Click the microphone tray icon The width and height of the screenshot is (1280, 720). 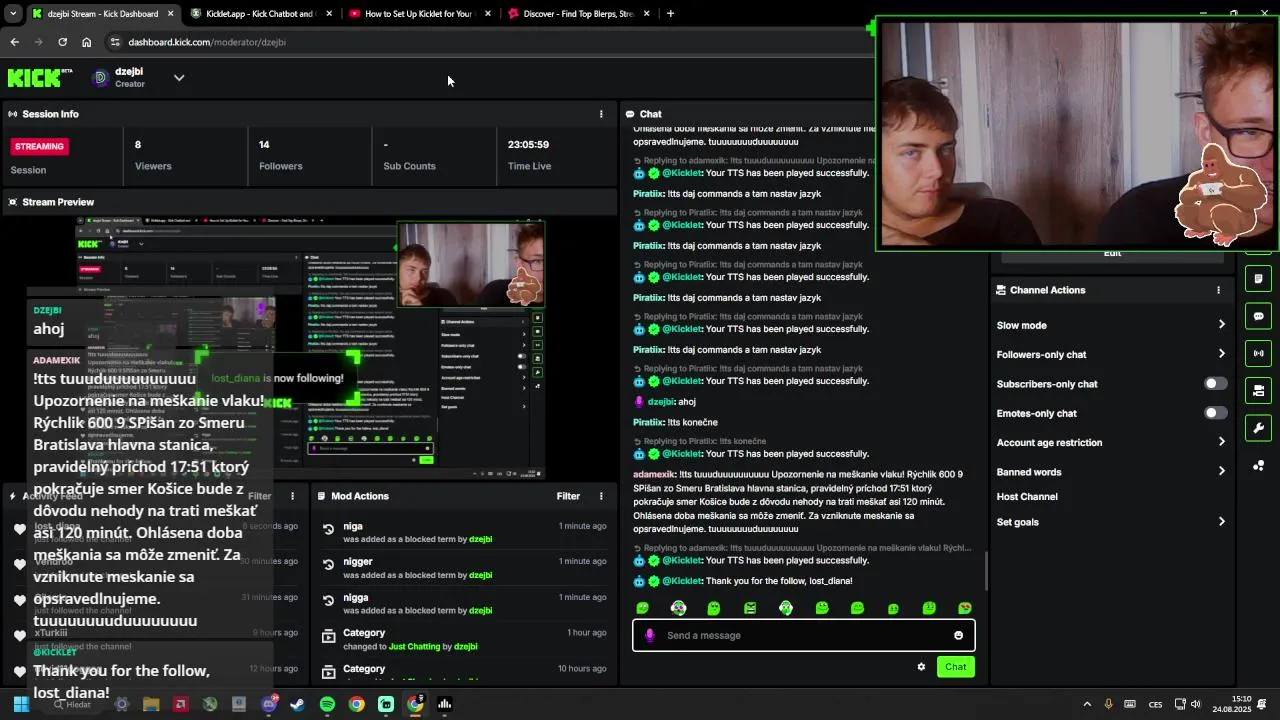(1108, 704)
